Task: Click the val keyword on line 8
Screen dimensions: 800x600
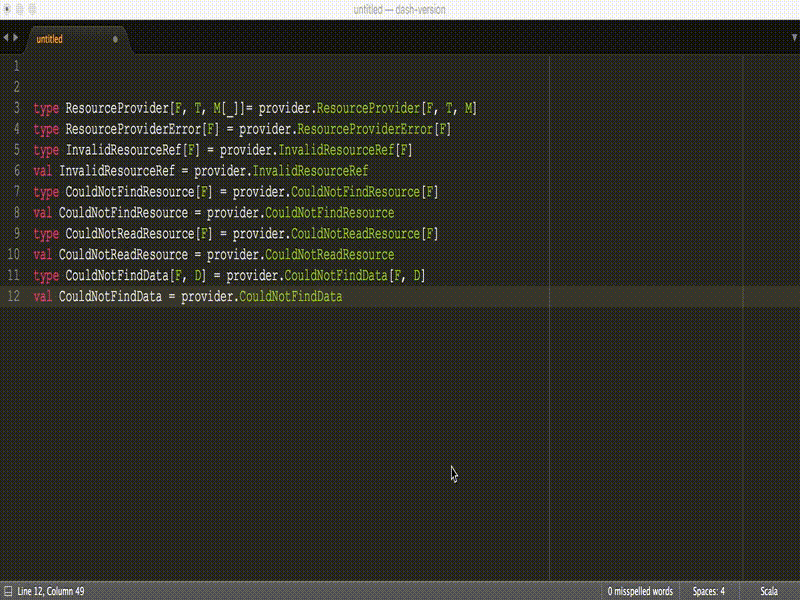Action: click(x=43, y=213)
